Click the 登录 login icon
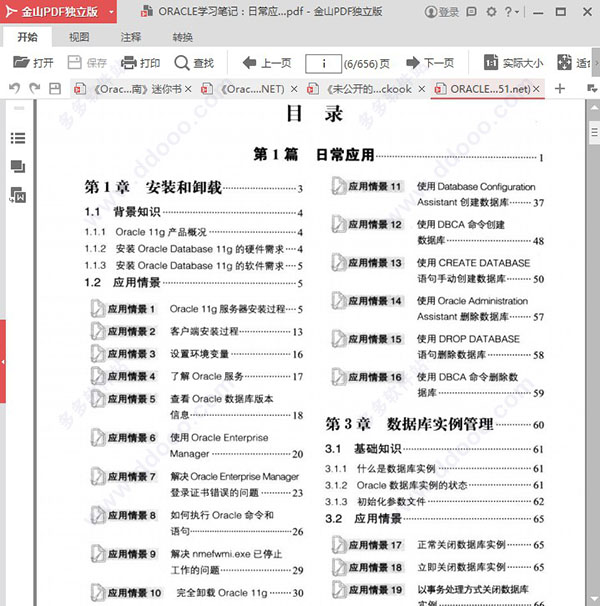This screenshot has height=606, width=600. tap(431, 12)
